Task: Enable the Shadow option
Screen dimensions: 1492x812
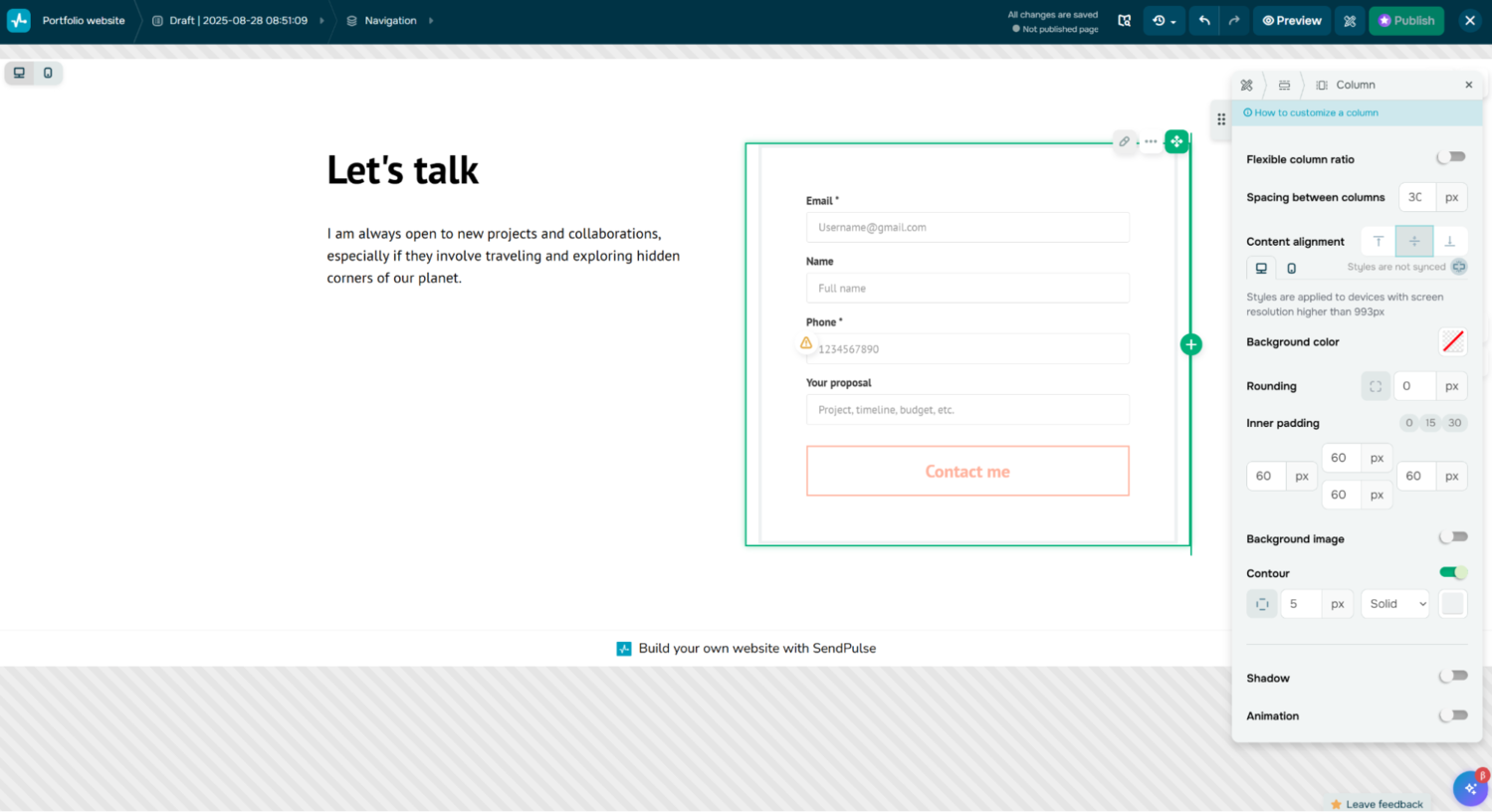Action: [x=1452, y=675]
